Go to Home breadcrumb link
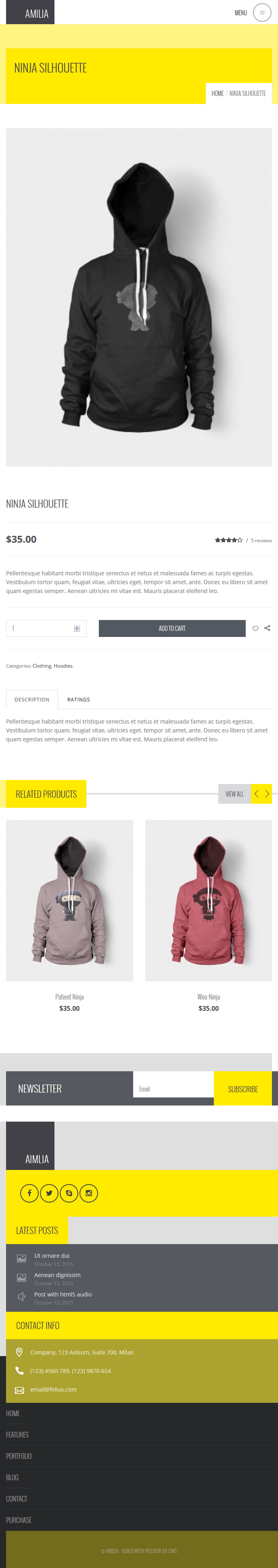This screenshot has width=278, height=1568. click(217, 94)
